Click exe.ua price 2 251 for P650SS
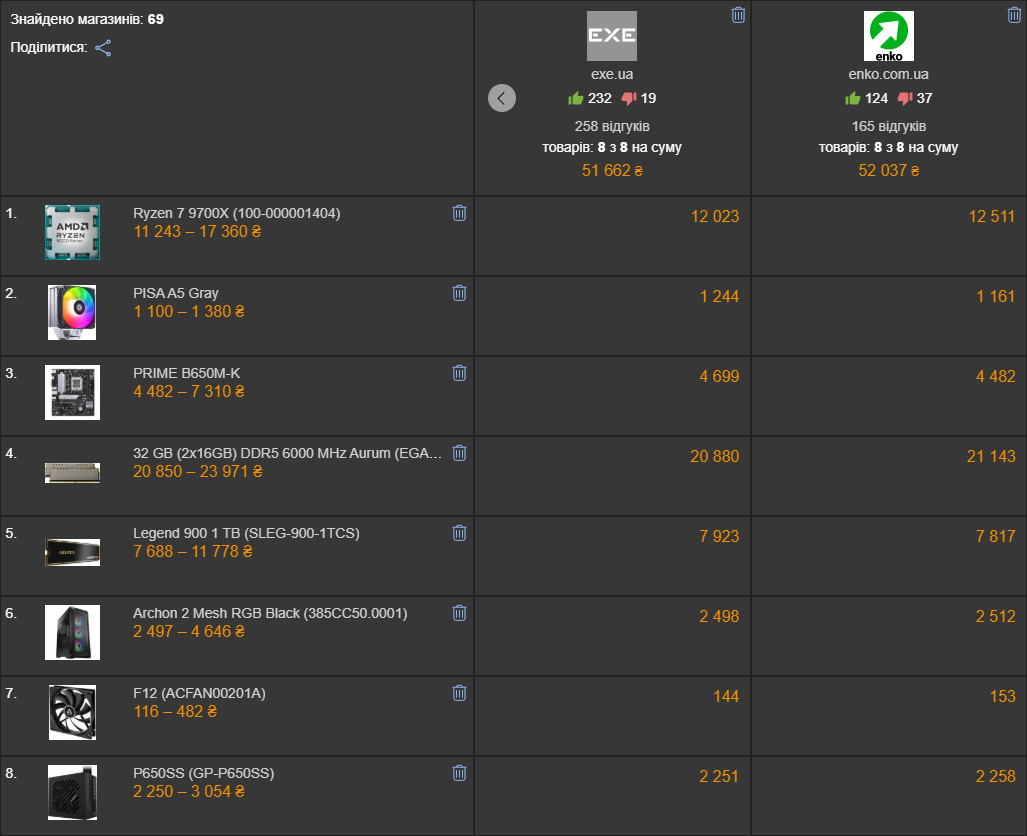 [x=719, y=776]
